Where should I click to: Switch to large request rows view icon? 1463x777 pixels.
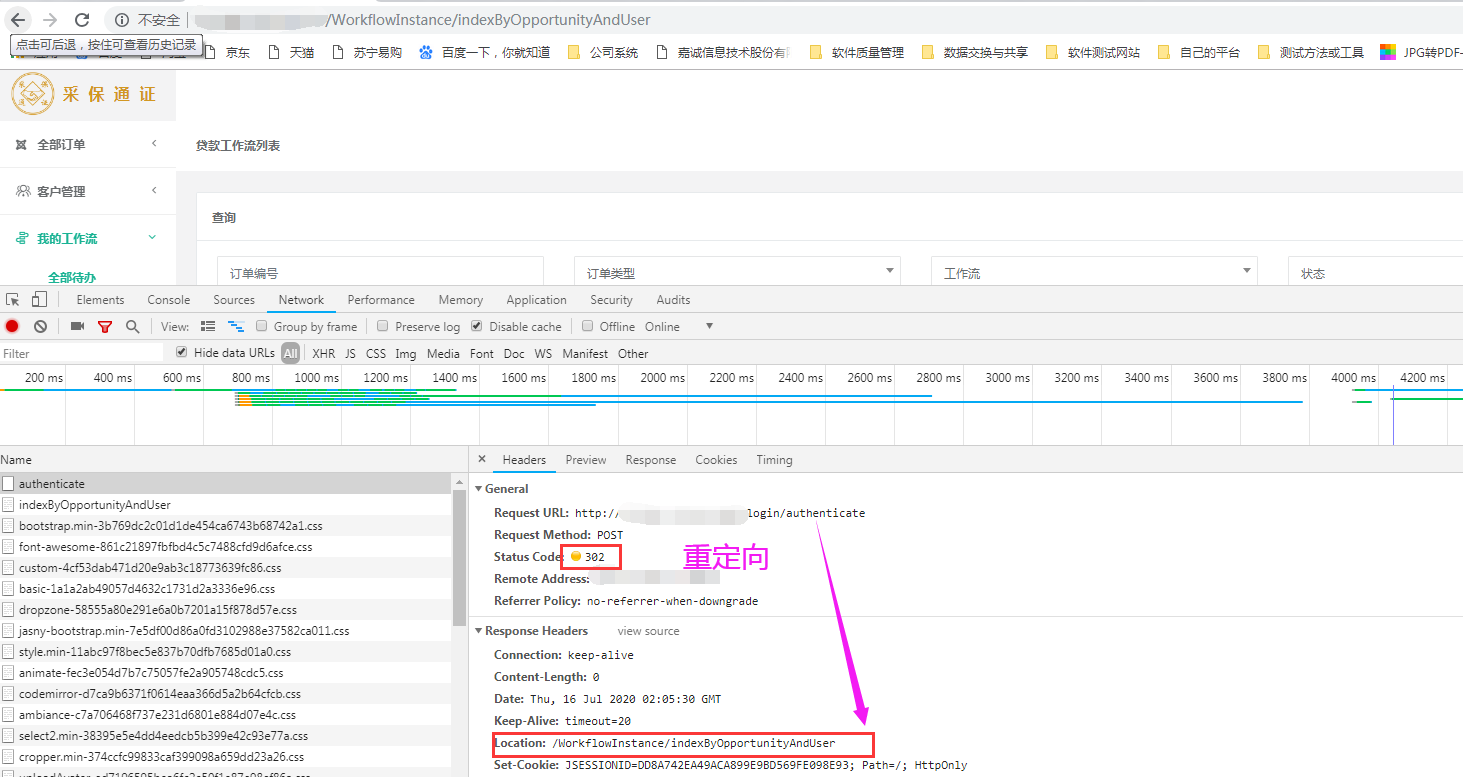coord(207,326)
